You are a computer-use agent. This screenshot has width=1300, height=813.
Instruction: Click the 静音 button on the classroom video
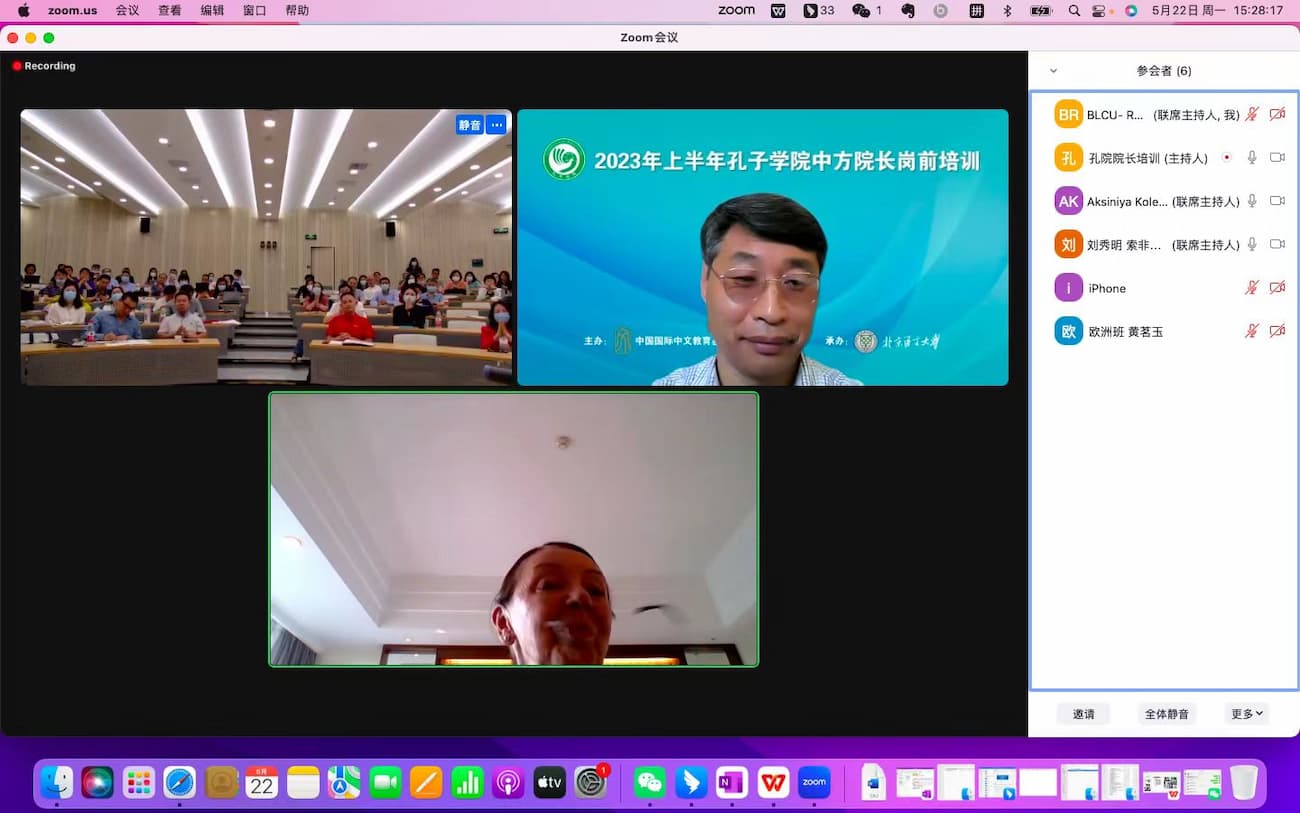pos(469,125)
